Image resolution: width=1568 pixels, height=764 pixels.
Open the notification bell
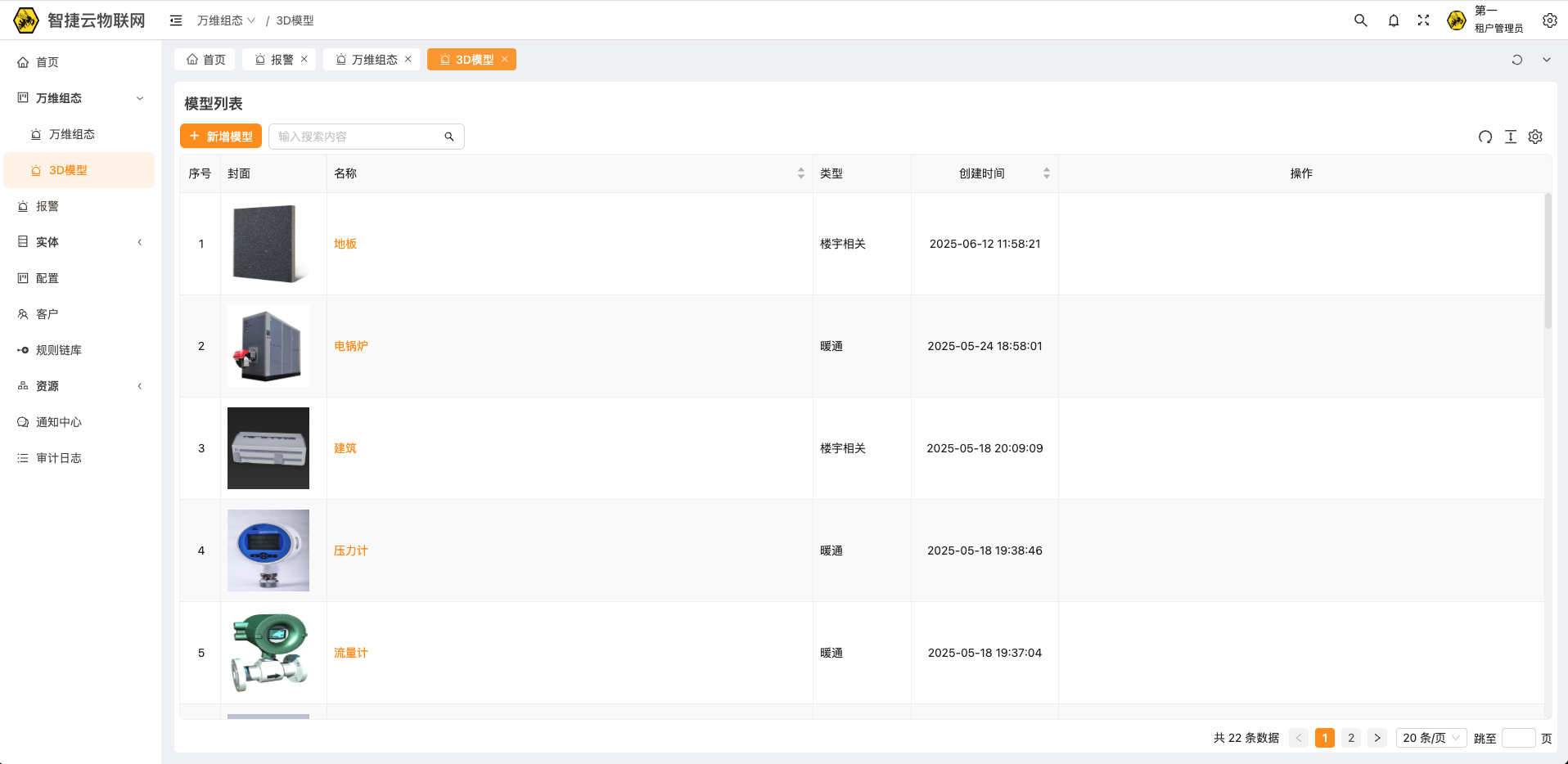click(1394, 20)
